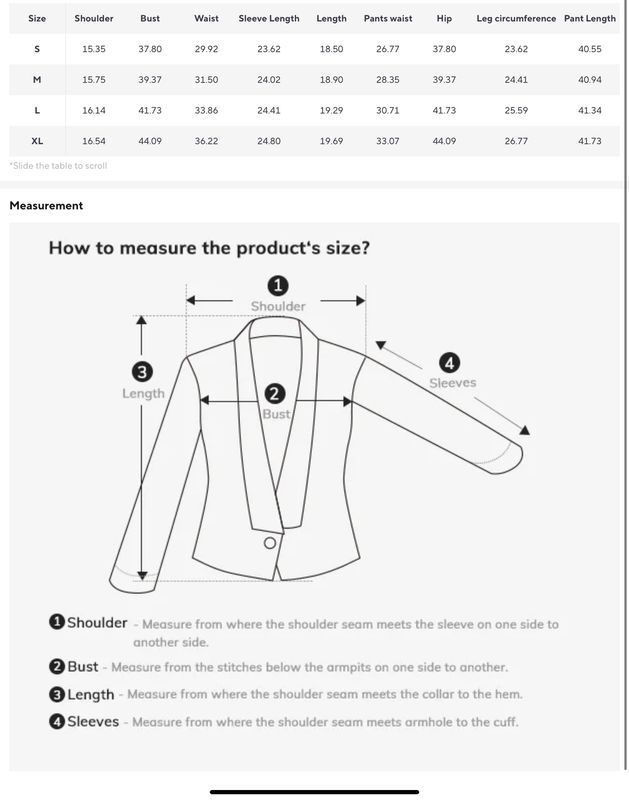
Task: Click the numbered circle 3 above Length
Action: click(142, 371)
